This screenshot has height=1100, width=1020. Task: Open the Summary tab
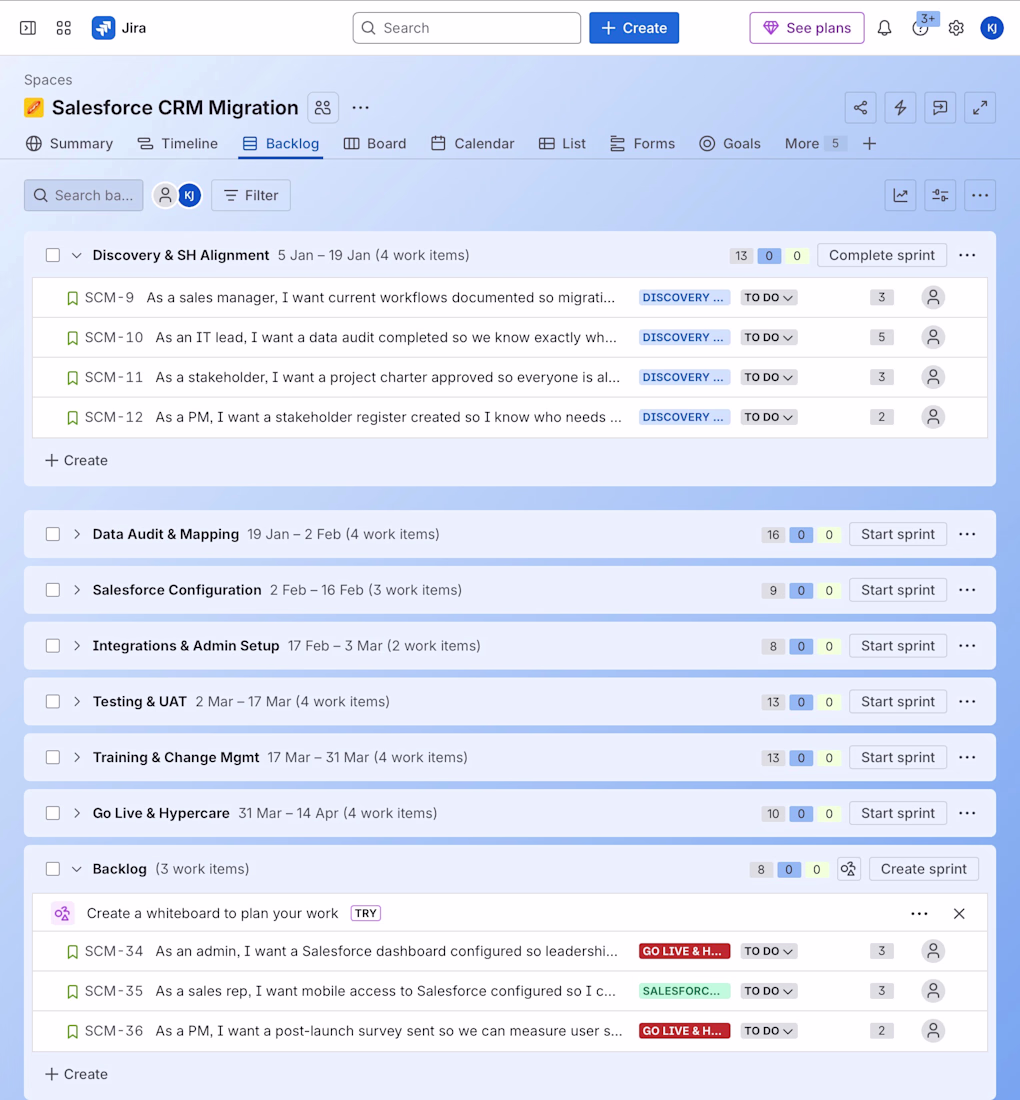[69, 144]
